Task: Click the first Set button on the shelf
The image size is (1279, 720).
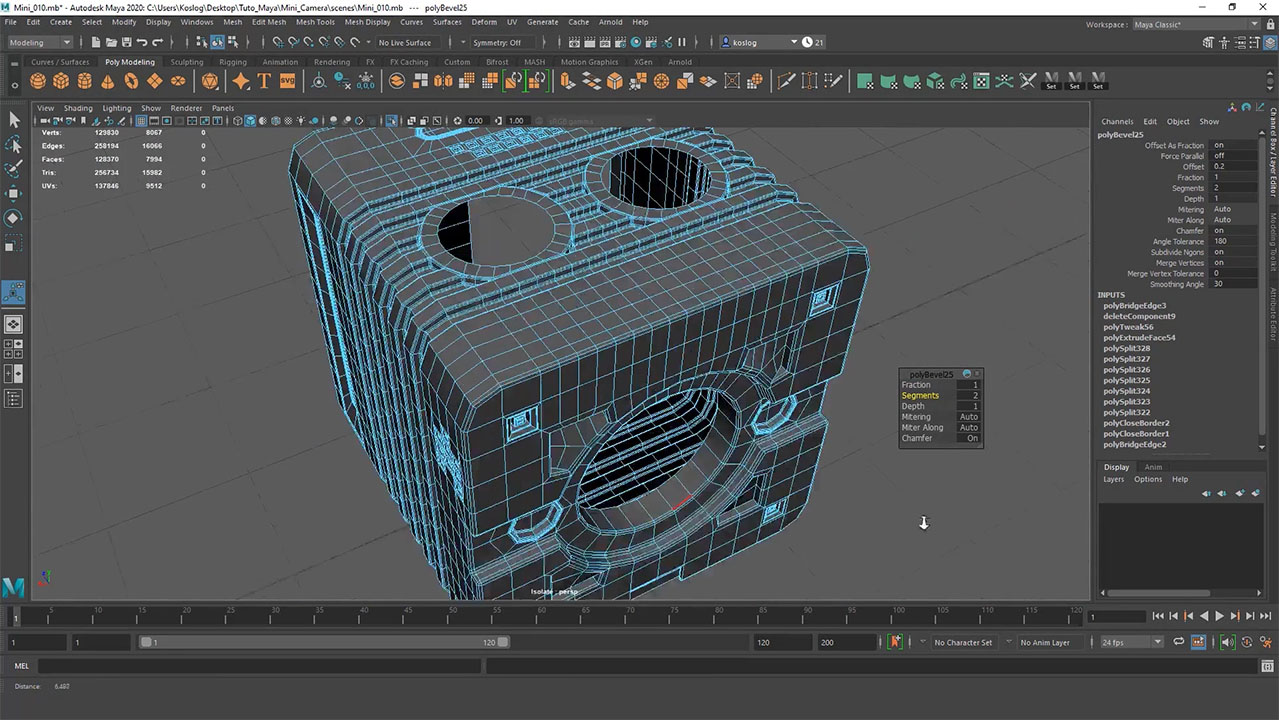Action: (1051, 85)
